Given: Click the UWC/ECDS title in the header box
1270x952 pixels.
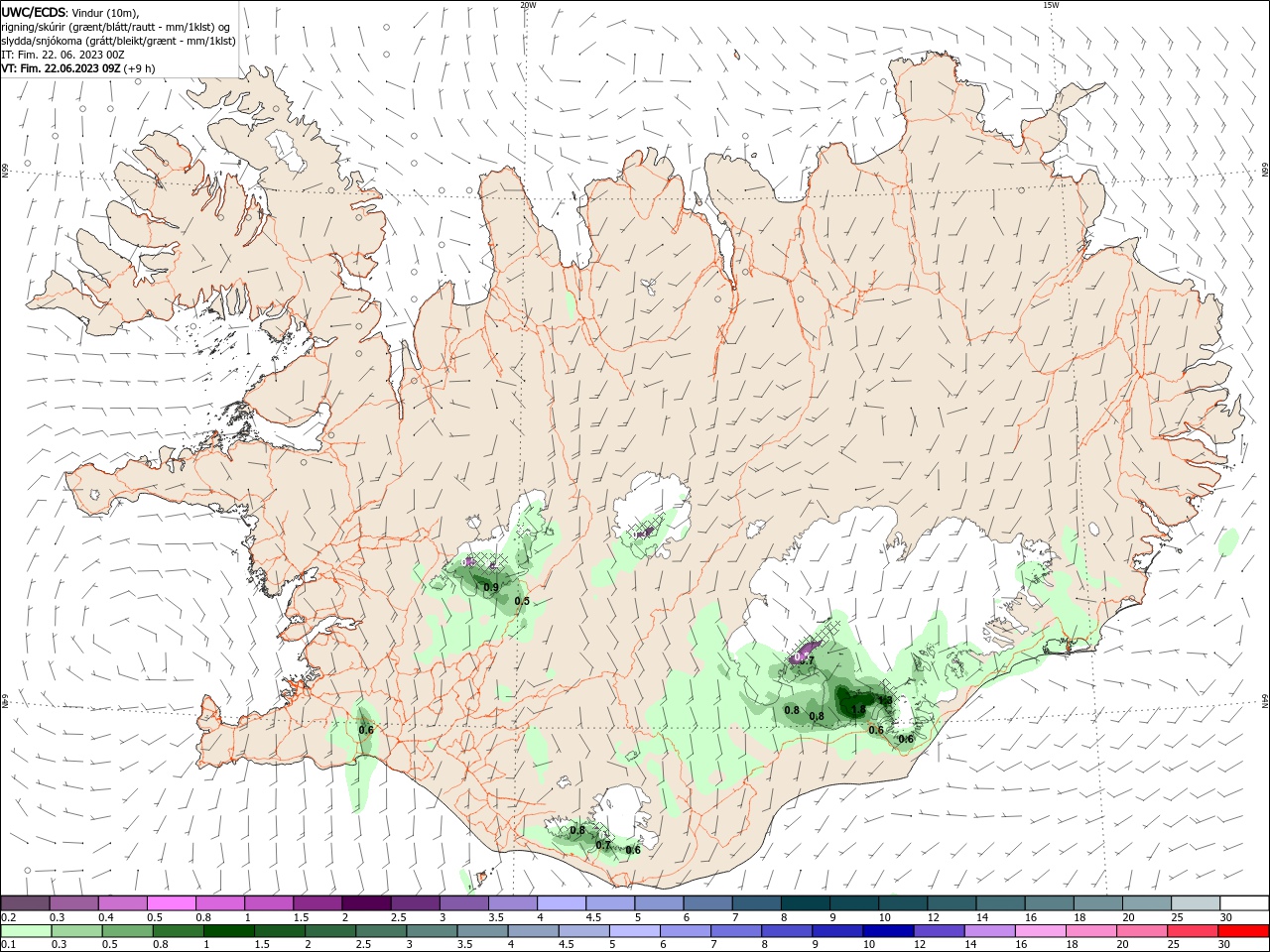Looking at the screenshot, I should coord(35,12).
